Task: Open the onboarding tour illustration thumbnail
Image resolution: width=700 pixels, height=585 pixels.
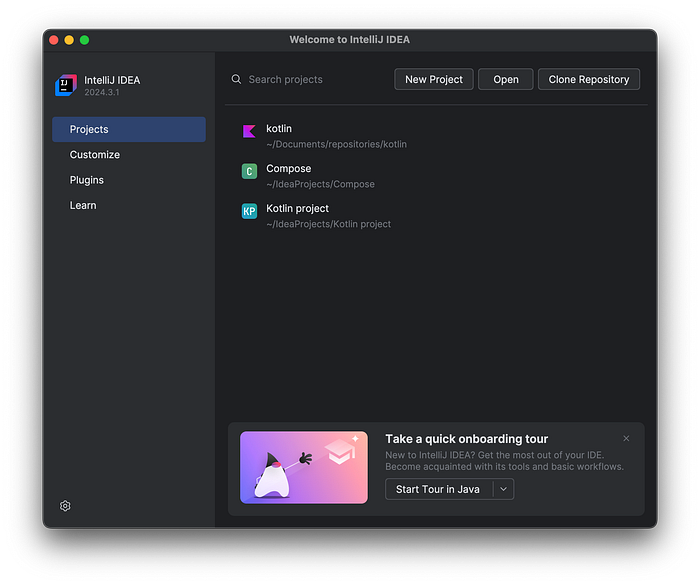Action: (304, 468)
